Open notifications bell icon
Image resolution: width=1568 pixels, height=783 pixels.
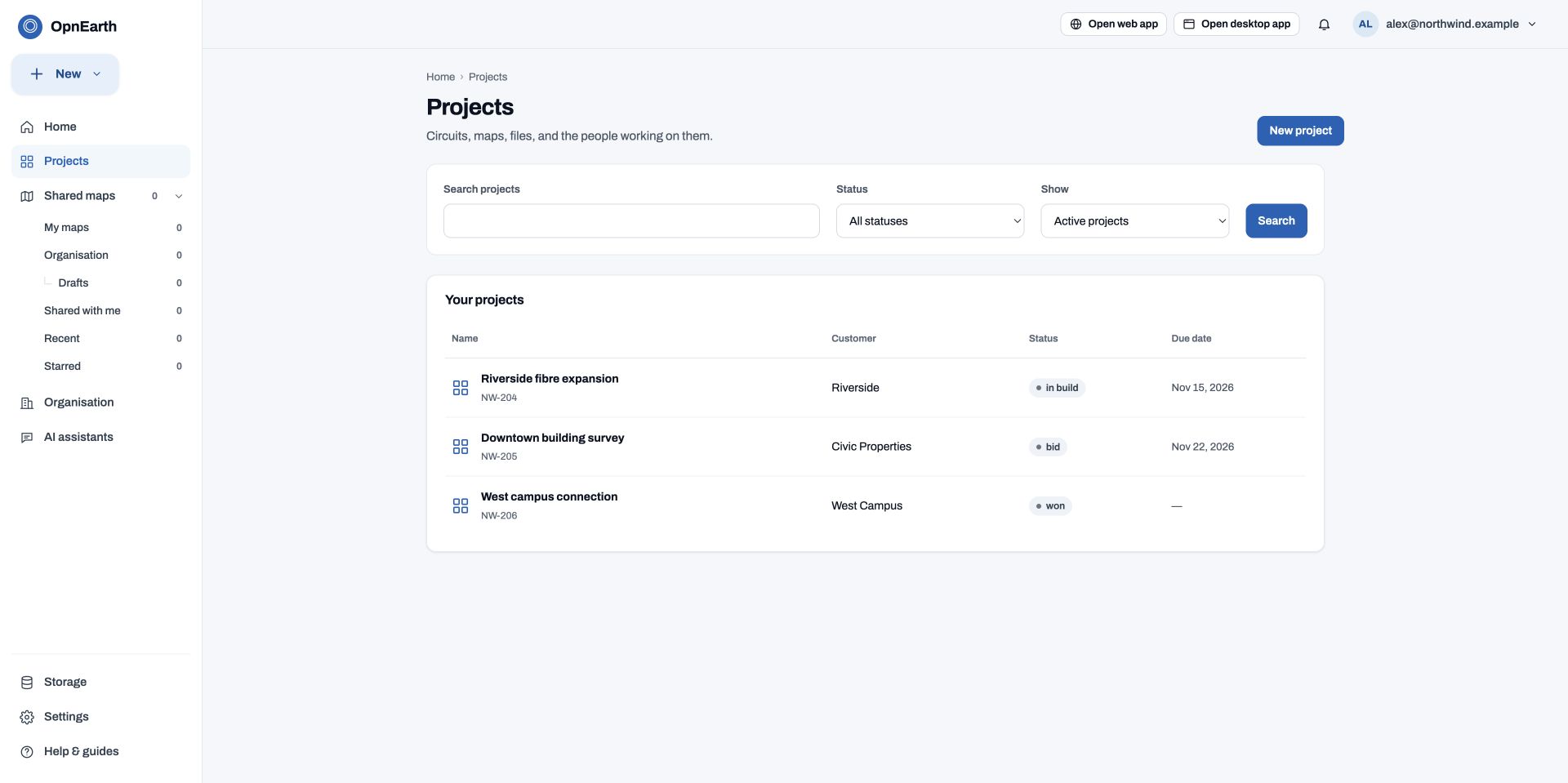pos(1324,24)
